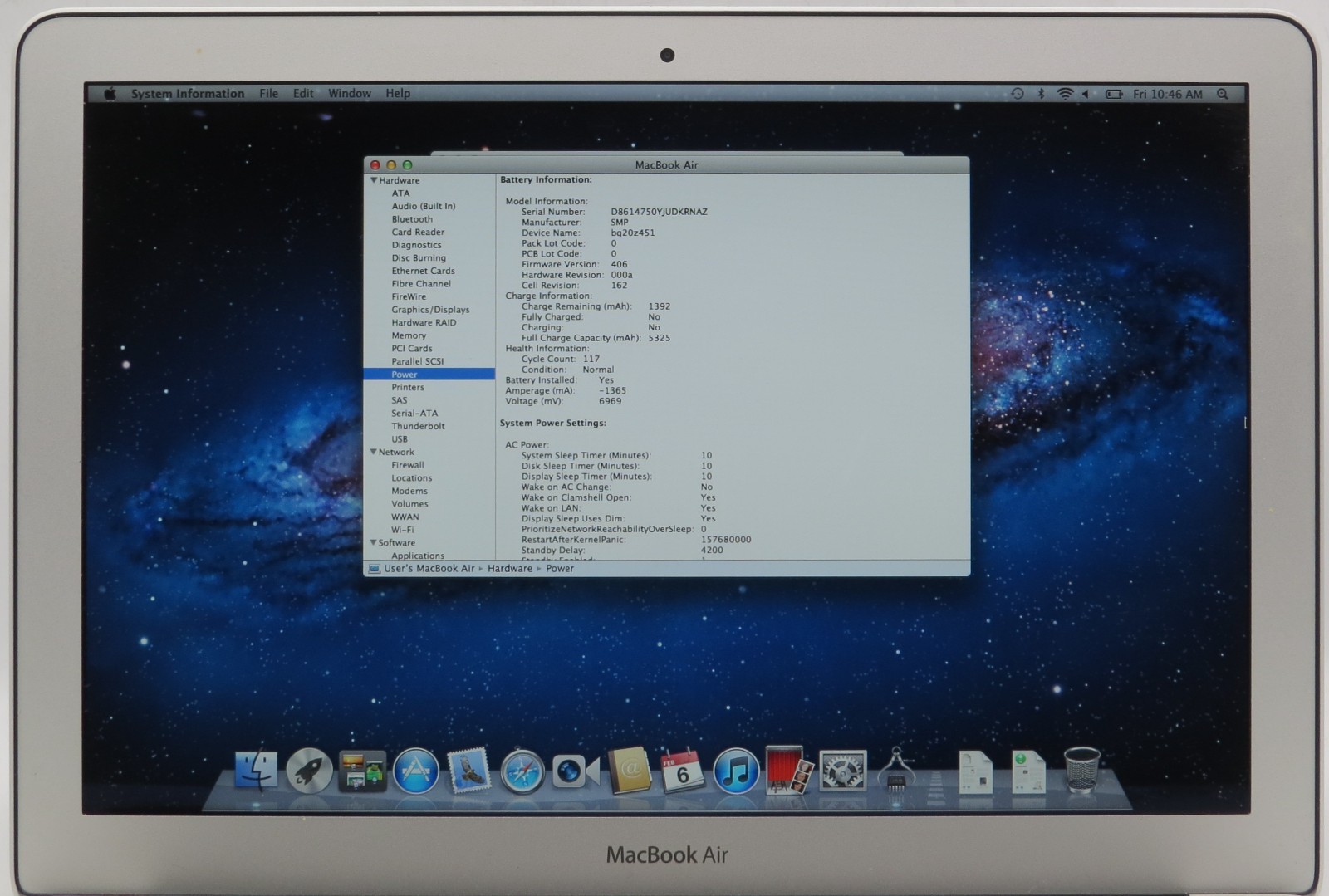
Task: Click the Cycle Count value 117
Action: pos(591,360)
